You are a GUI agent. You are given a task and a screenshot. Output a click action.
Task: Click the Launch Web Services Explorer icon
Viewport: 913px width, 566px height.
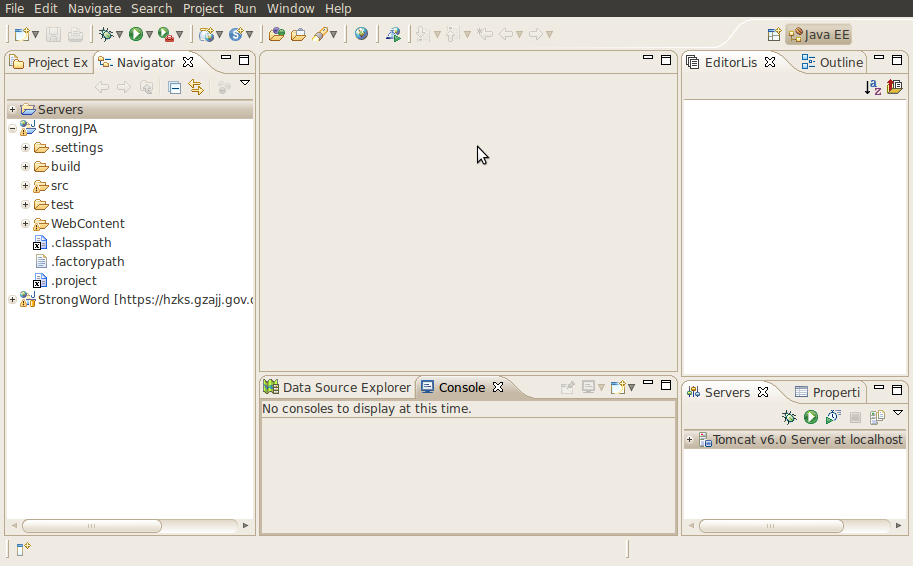point(393,34)
